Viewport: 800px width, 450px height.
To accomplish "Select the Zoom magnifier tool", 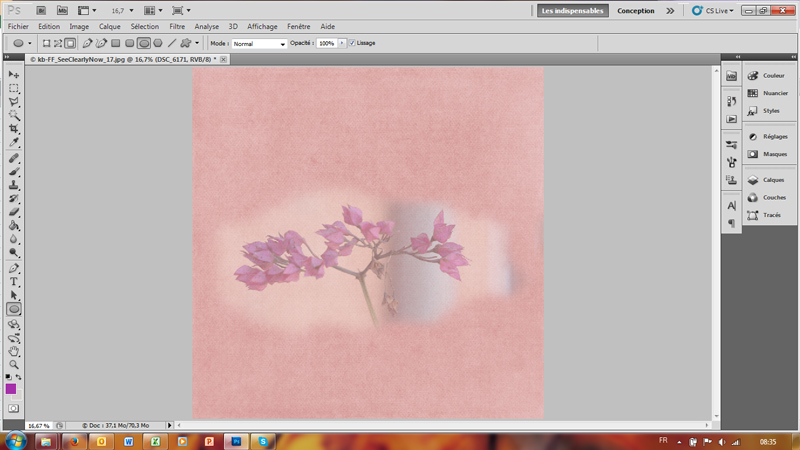I will pyautogui.click(x=14, y=365).
